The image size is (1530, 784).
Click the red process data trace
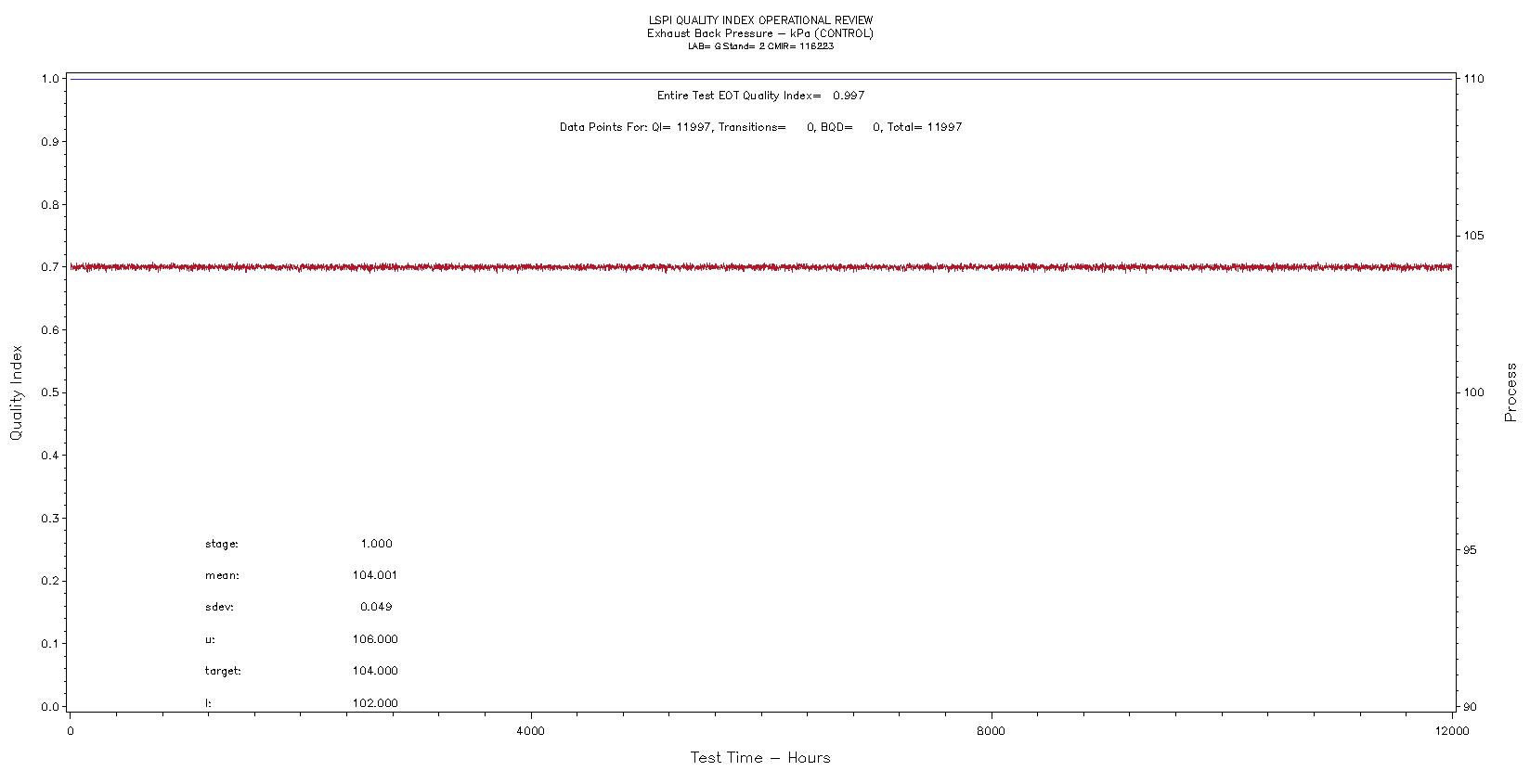760,267
